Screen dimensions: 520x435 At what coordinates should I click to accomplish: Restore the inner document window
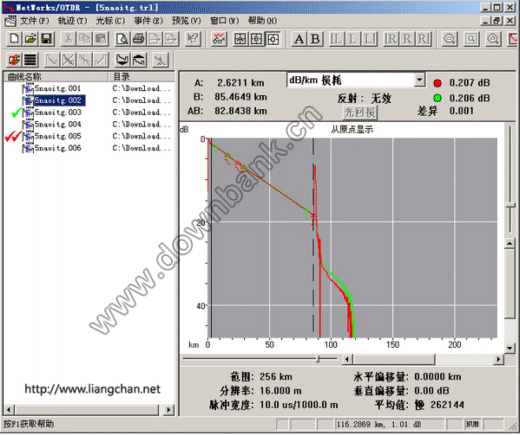497,21
